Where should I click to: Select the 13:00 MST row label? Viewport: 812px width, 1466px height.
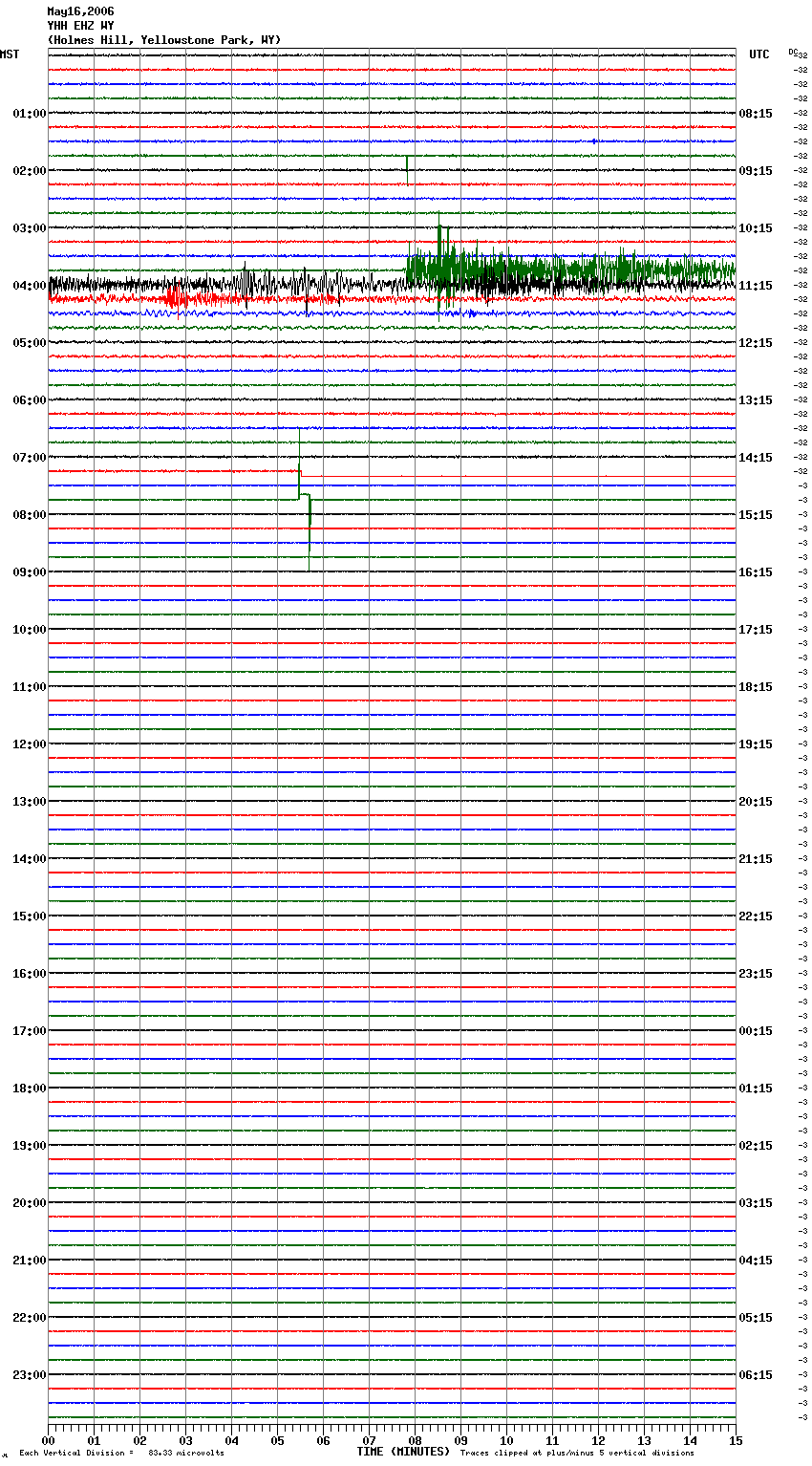pyautogui.click(x=30, y=802)
